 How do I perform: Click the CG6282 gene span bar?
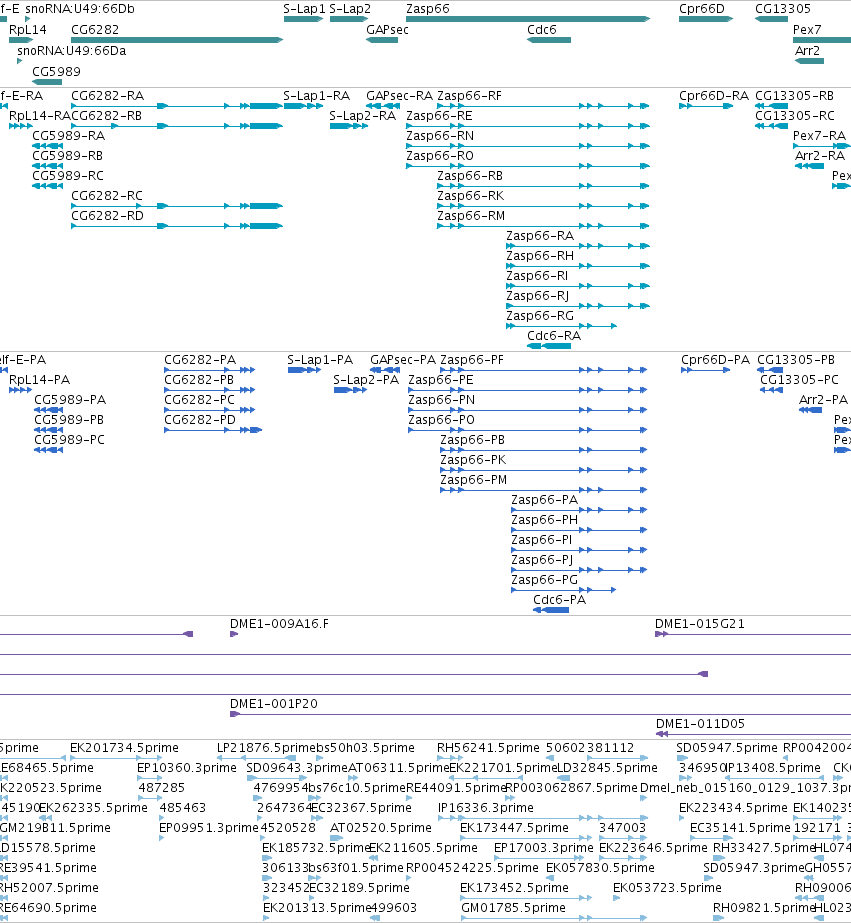pos(177,40)
